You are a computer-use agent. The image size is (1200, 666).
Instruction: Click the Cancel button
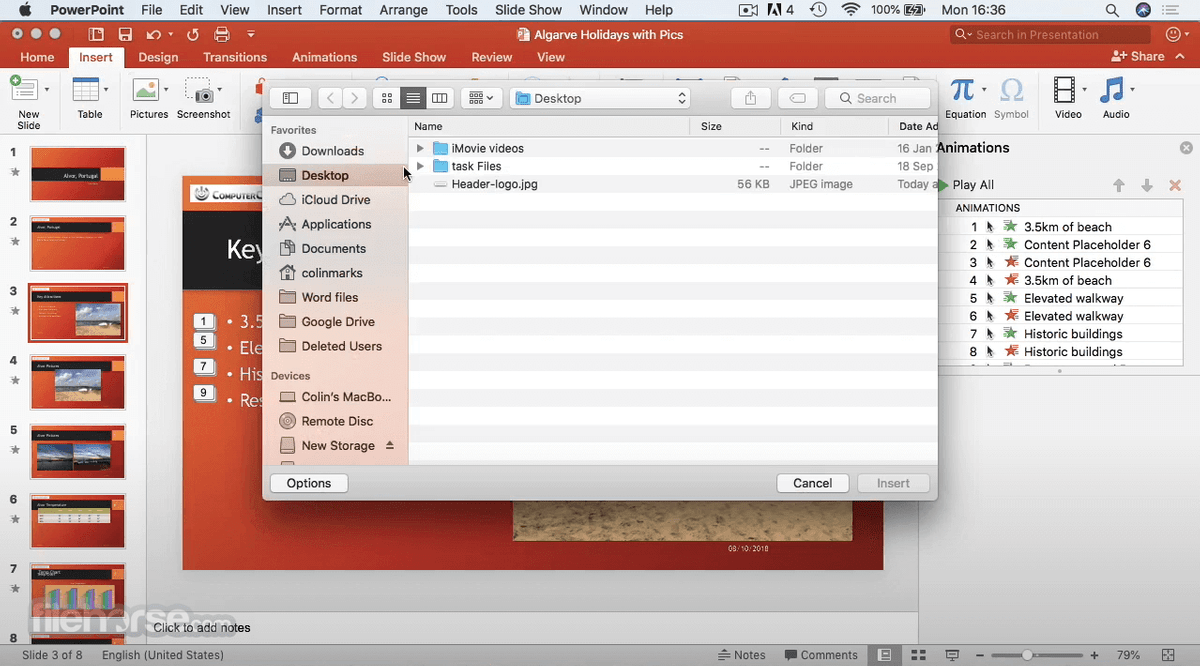[x=813, y=483]
